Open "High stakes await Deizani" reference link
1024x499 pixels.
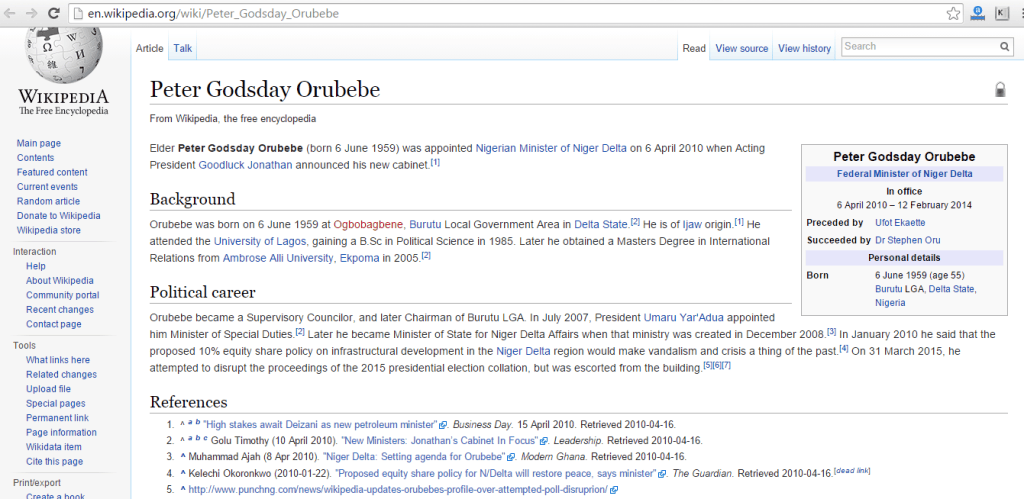pos(320,425)
